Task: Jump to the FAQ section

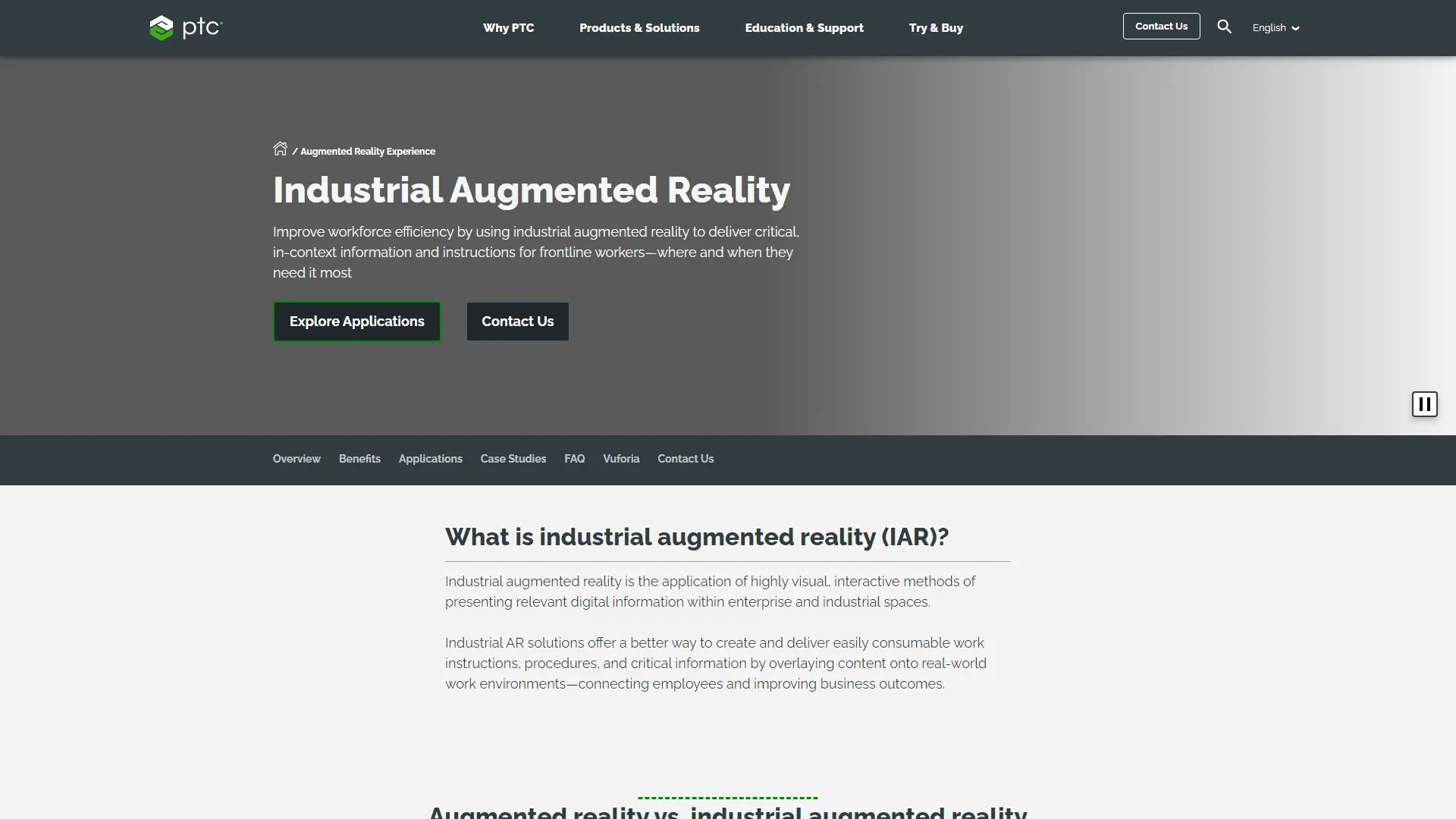Action: tap(575, 459)
